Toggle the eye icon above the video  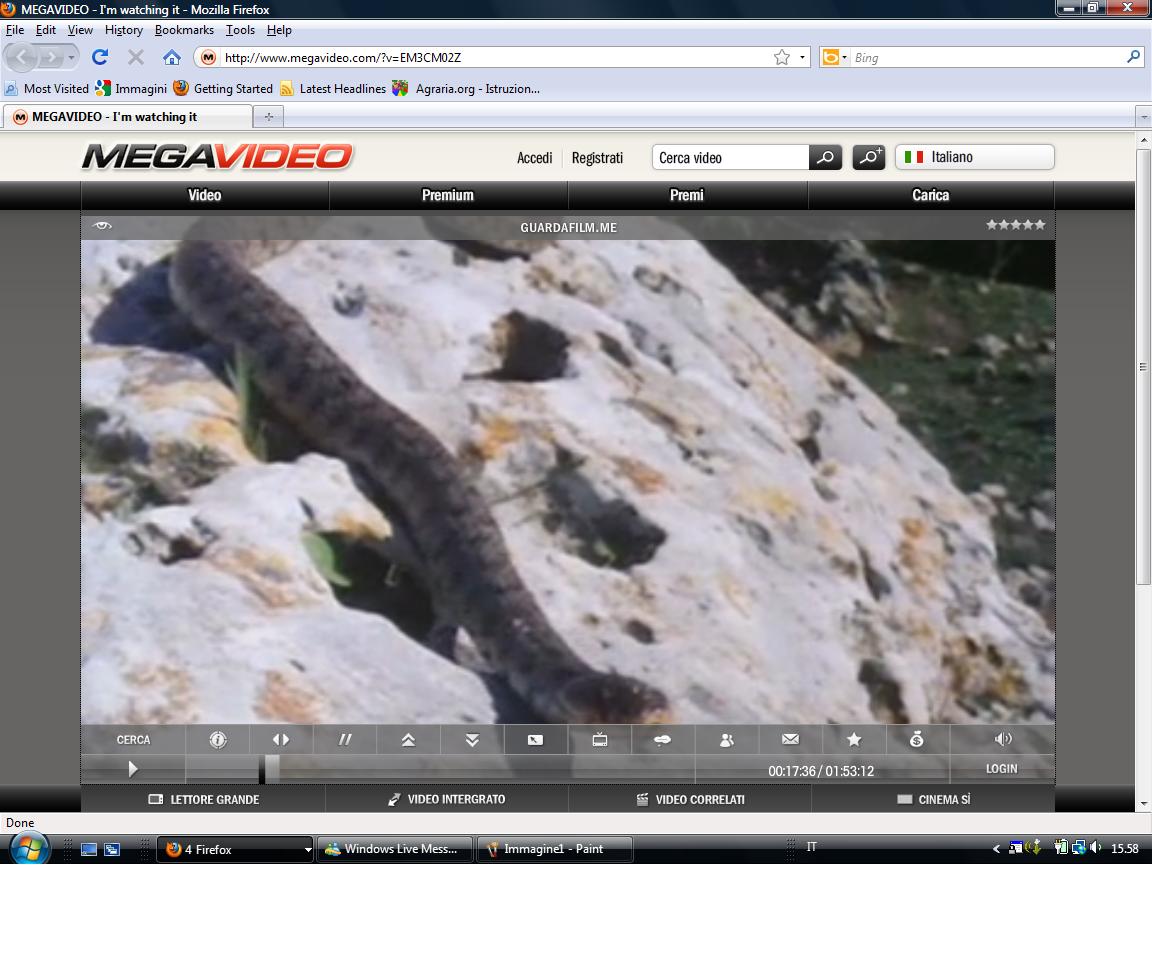(102, 226)
